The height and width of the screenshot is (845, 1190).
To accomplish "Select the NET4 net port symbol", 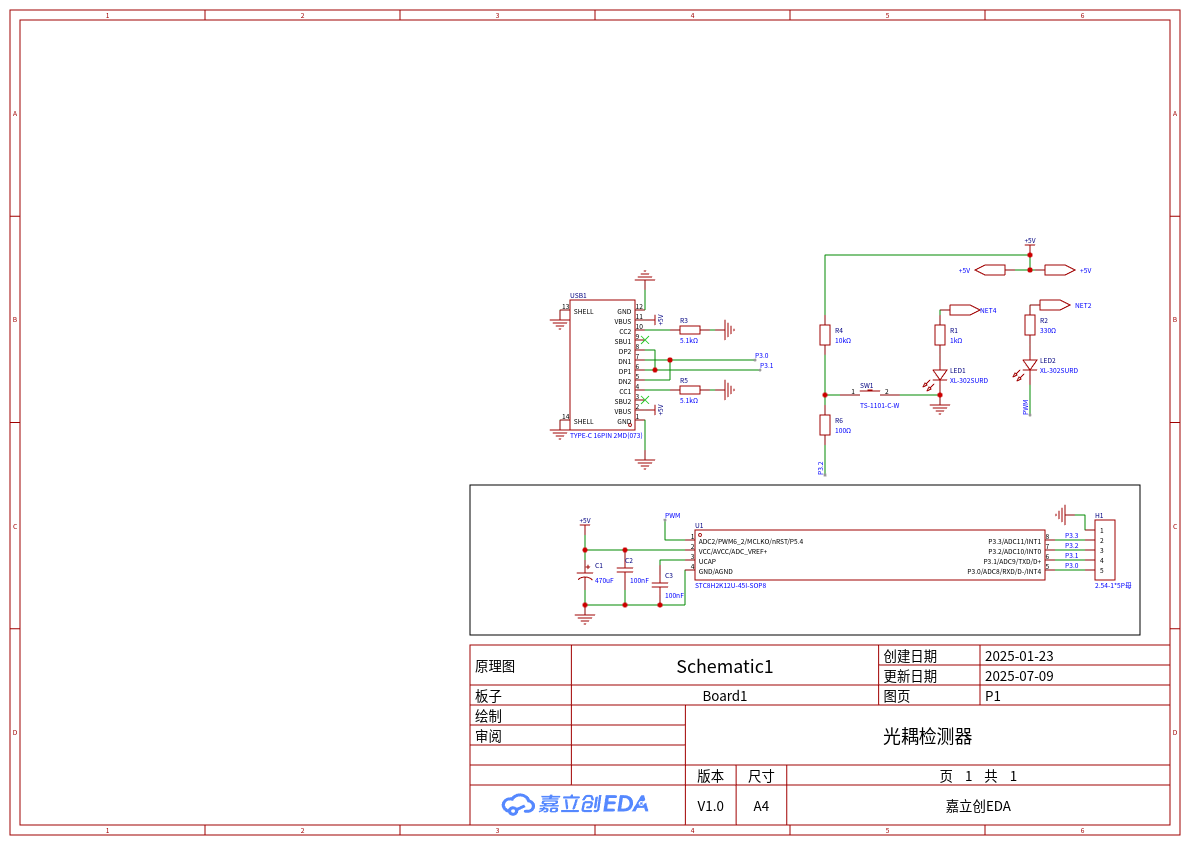I will pyautogui.click(x=964, y=310).
